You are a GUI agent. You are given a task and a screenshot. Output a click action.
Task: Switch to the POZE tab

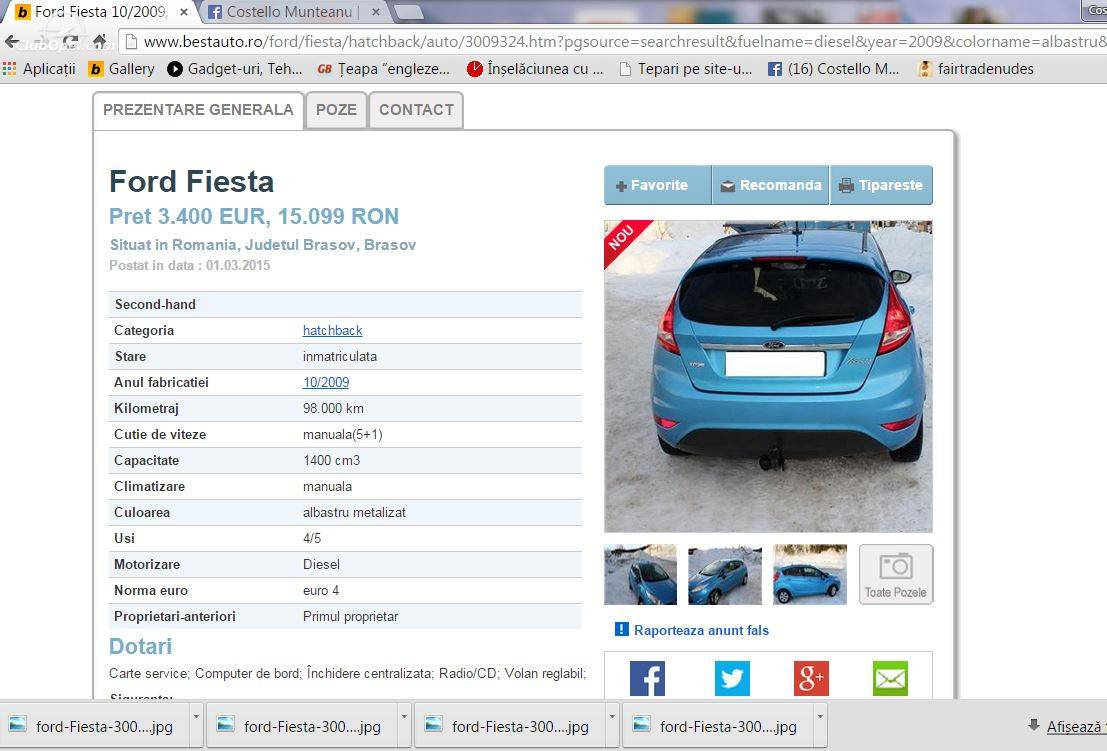(336, 110)
